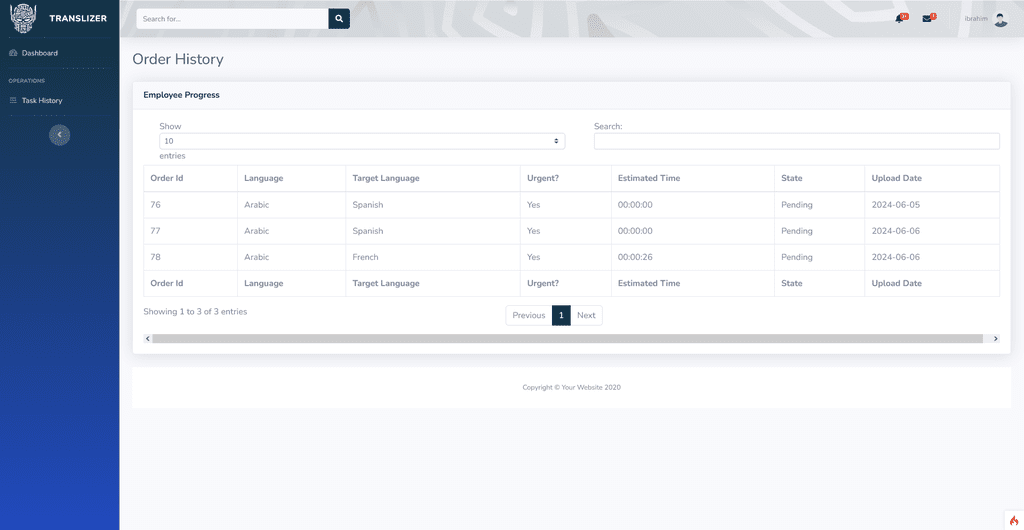
Task: Collapse the sidebar with the round chevron button
Action: click(59, 134)
